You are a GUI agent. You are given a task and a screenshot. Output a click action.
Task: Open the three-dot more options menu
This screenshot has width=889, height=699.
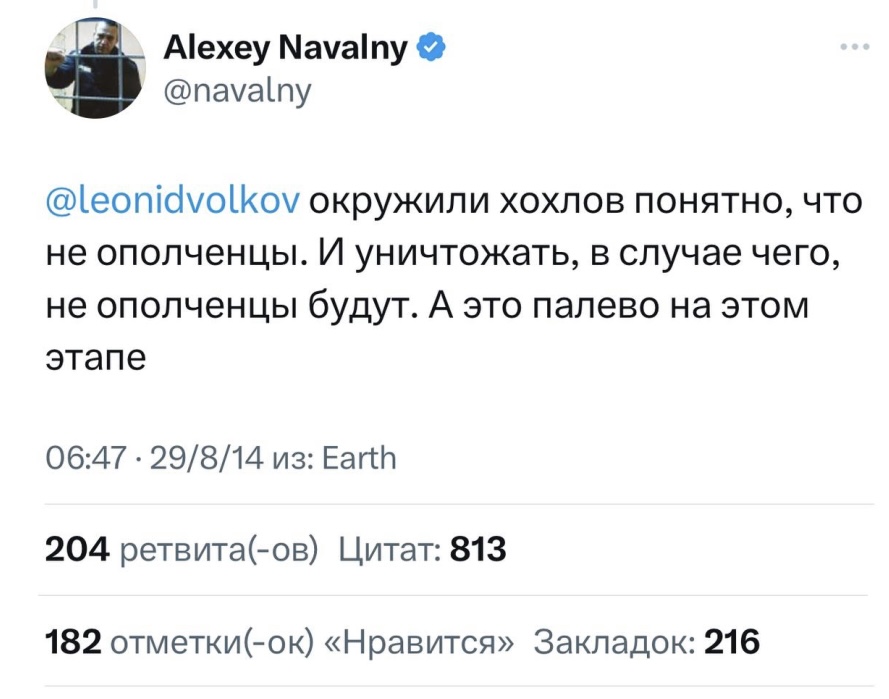pos(855,47)
